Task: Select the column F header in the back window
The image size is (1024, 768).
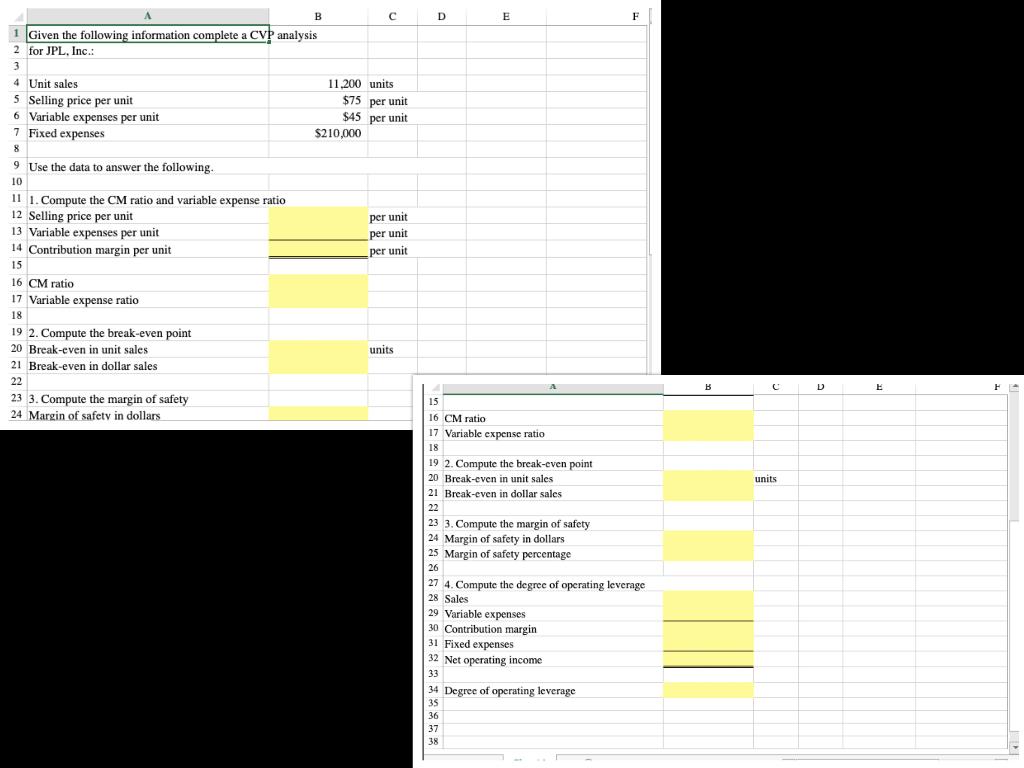Action: (634, 16)
